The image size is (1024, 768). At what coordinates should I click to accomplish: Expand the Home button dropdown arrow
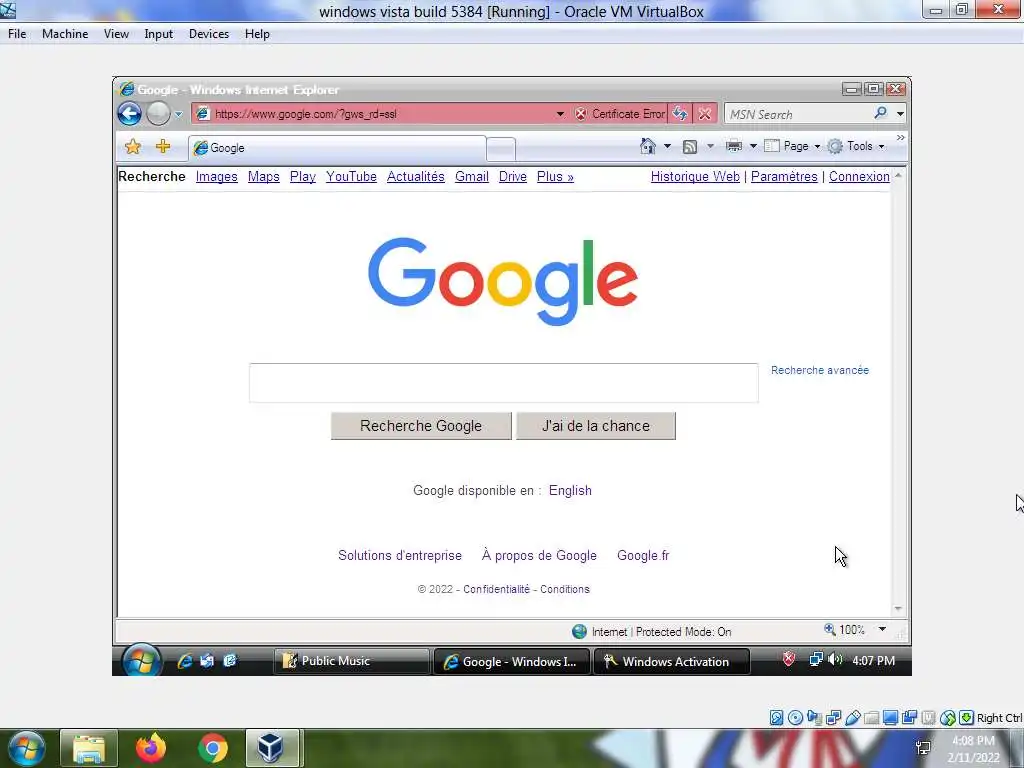(x=667, y=146)
